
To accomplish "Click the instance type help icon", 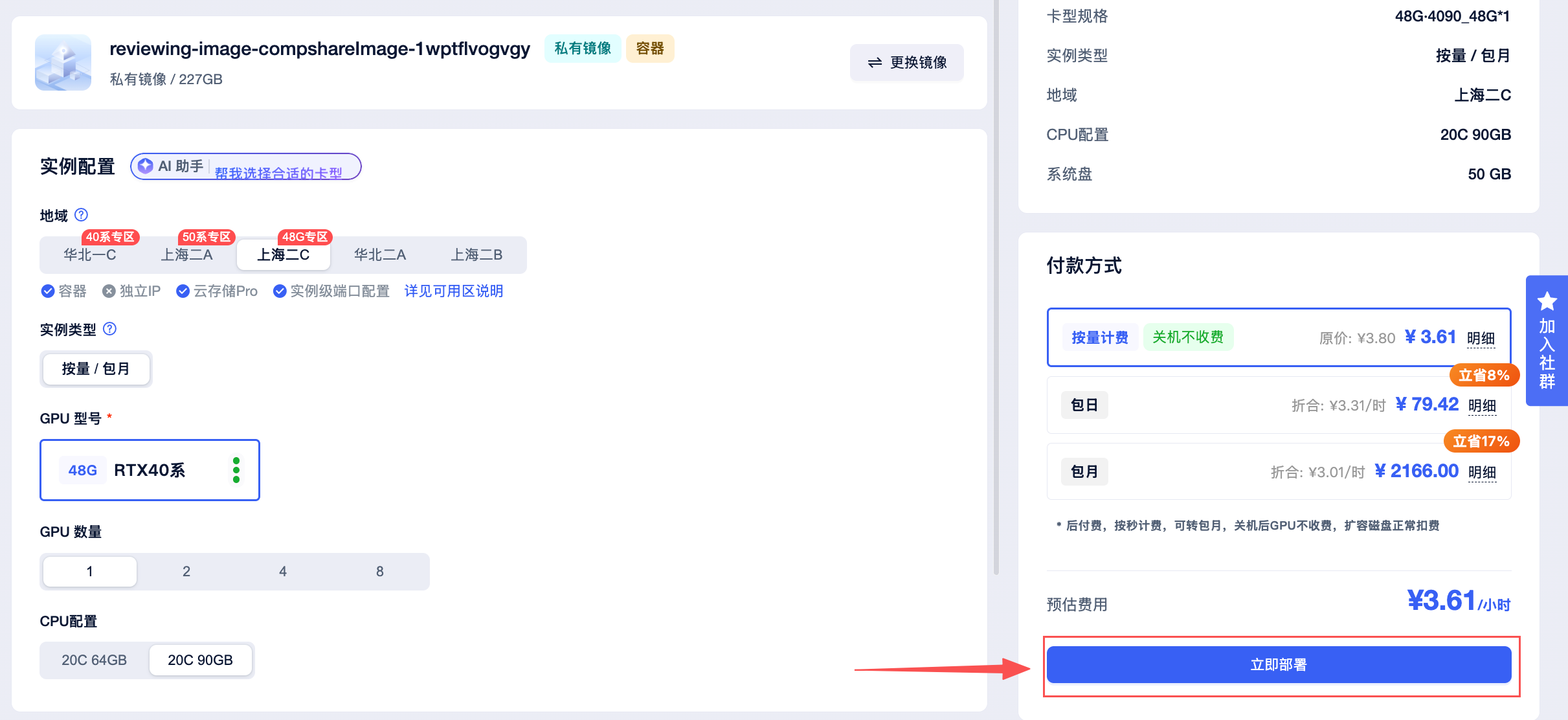I will coord(110,329).
